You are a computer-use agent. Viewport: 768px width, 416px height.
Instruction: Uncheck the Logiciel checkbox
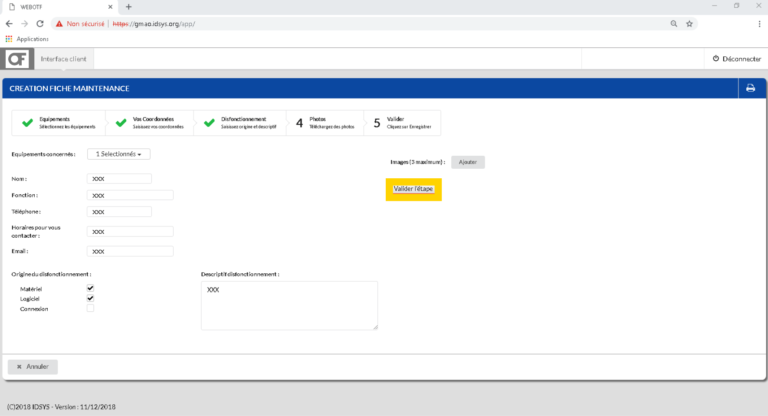(x=90, y=298)
